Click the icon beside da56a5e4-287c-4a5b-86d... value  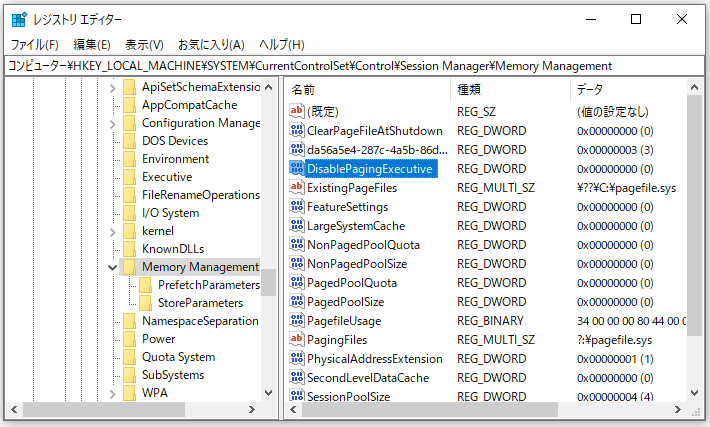click(x=297, y=149)
